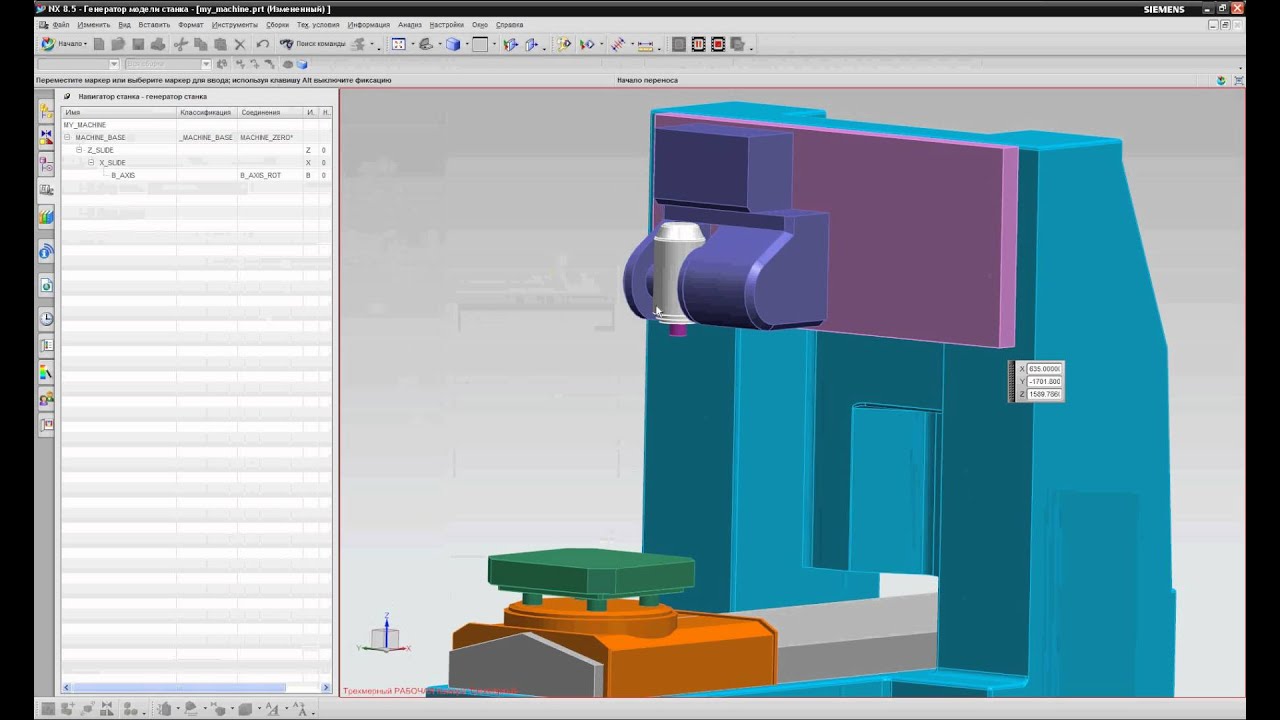This screenshot has width=1280, height=720.
Task: Open the empty selection filter dropdown
Action: [78, 64]
